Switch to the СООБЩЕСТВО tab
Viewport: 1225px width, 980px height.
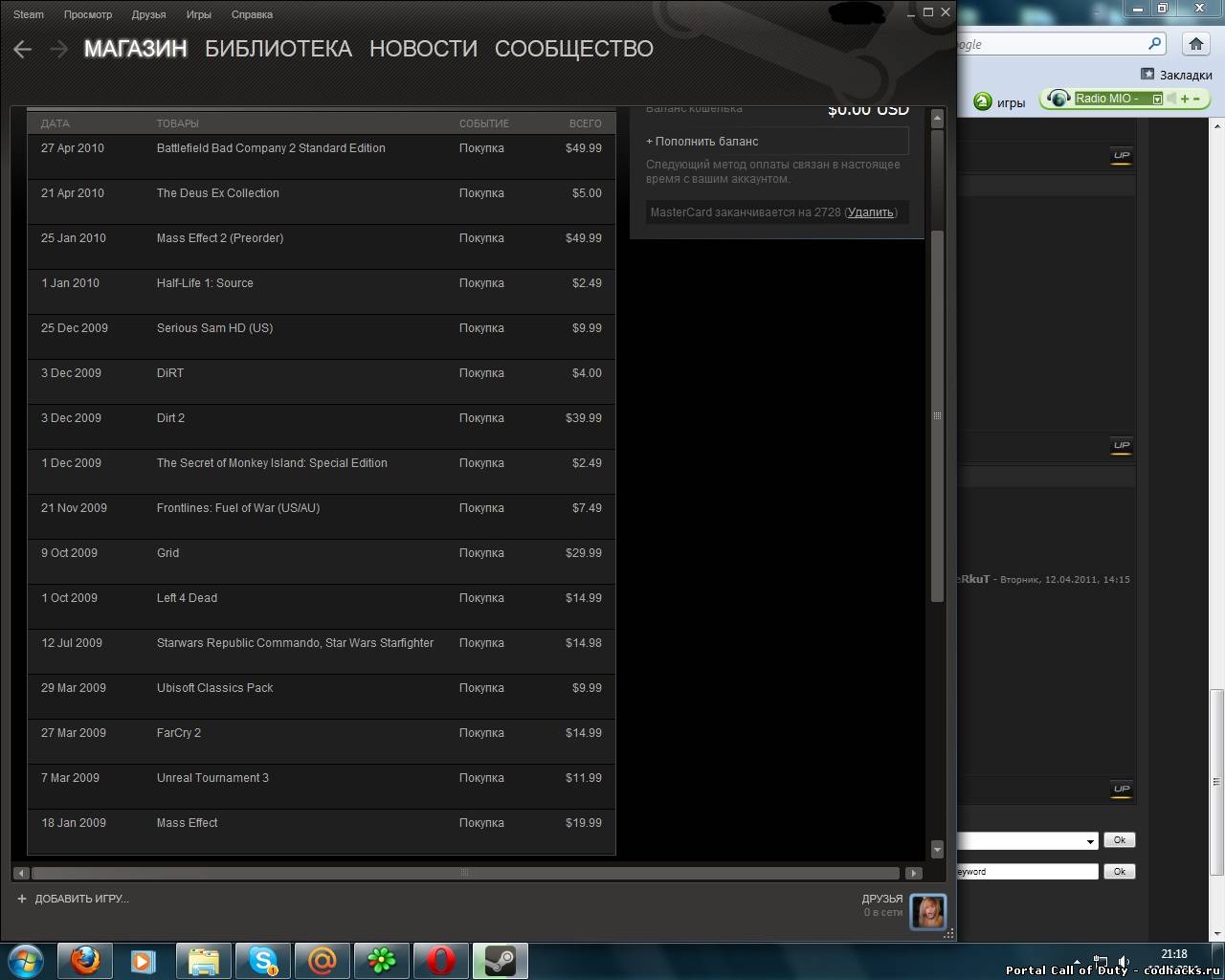574,49
